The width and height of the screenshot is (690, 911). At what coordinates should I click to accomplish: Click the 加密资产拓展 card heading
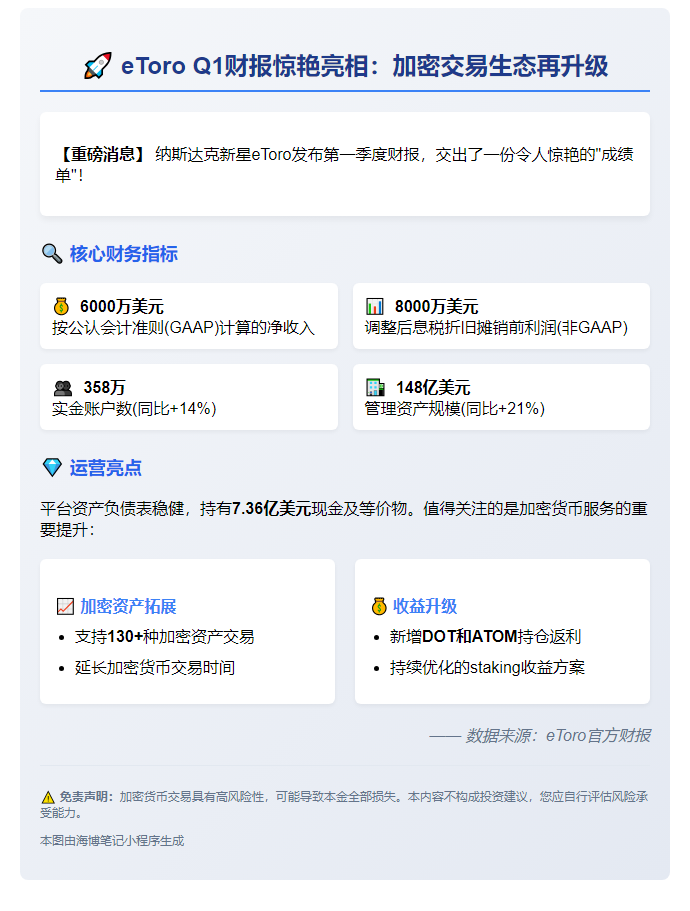pos(128,606)
